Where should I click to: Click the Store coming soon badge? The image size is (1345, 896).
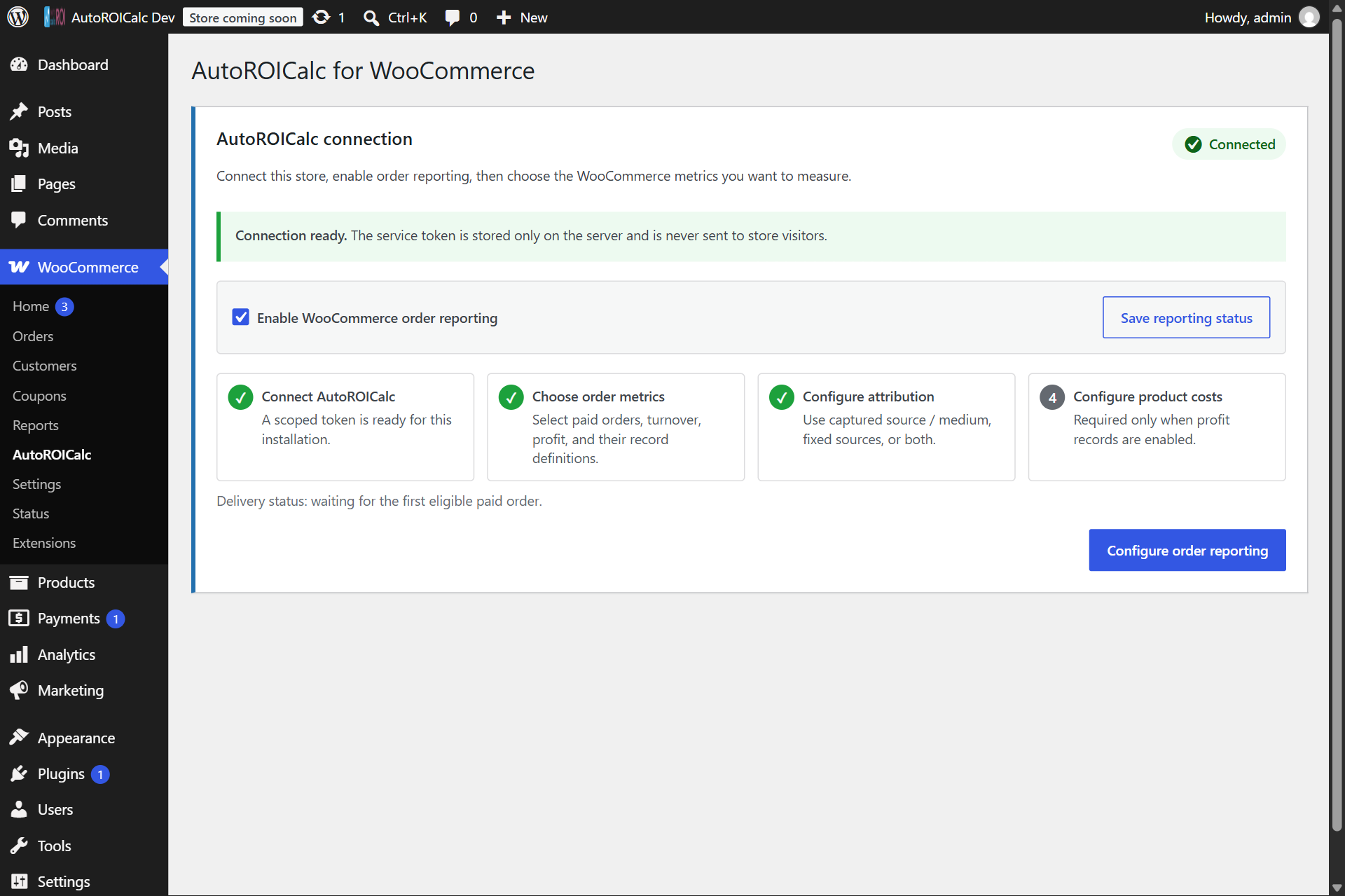click(x=242, y=18)
